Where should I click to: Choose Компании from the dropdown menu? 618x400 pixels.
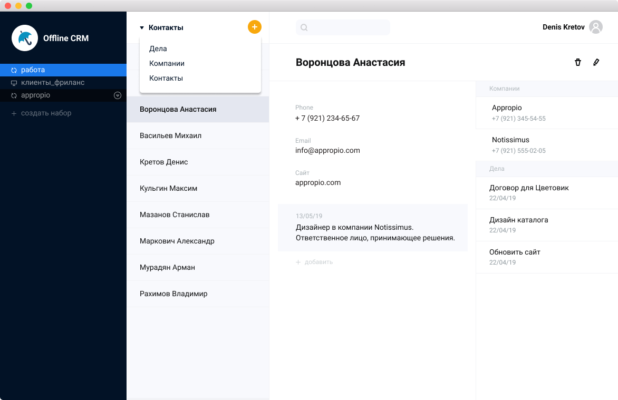166,63
